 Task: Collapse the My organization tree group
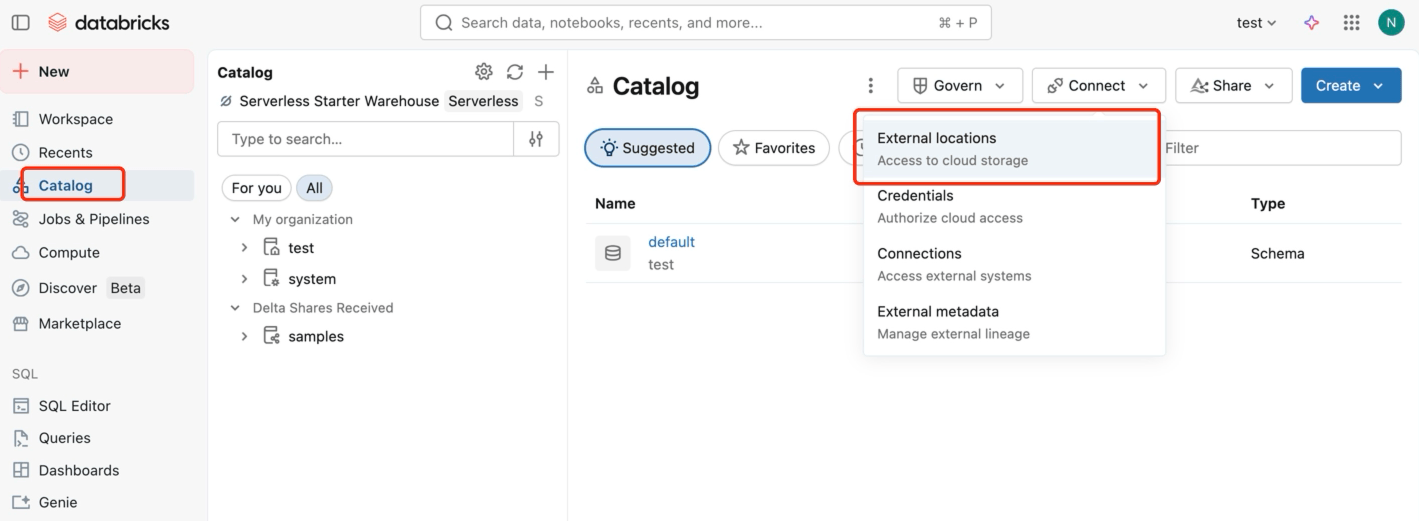(x=235, y=219)
